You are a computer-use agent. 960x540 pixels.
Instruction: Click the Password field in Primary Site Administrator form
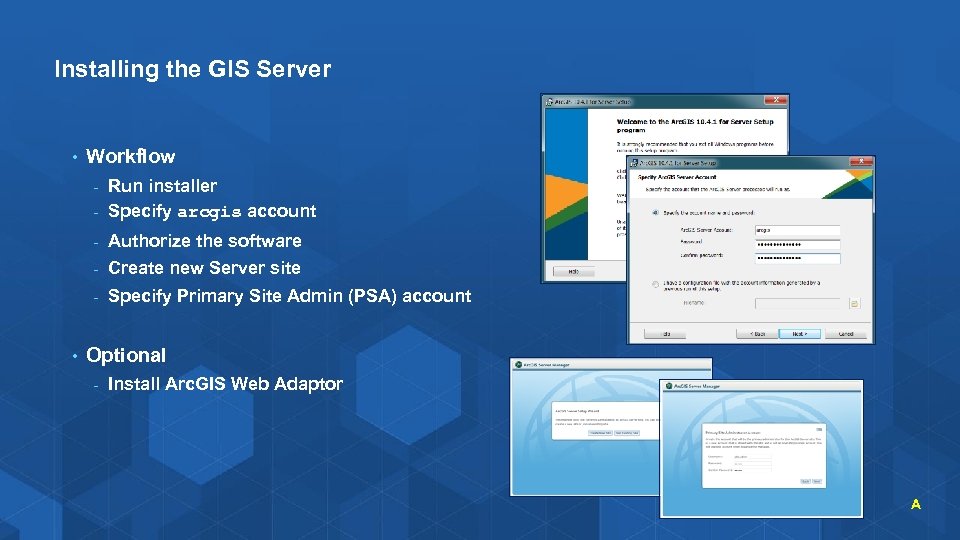[753, 463]
